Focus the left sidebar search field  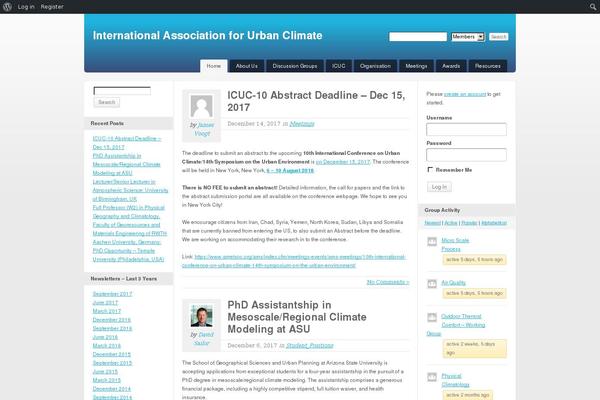click(122, 91)
